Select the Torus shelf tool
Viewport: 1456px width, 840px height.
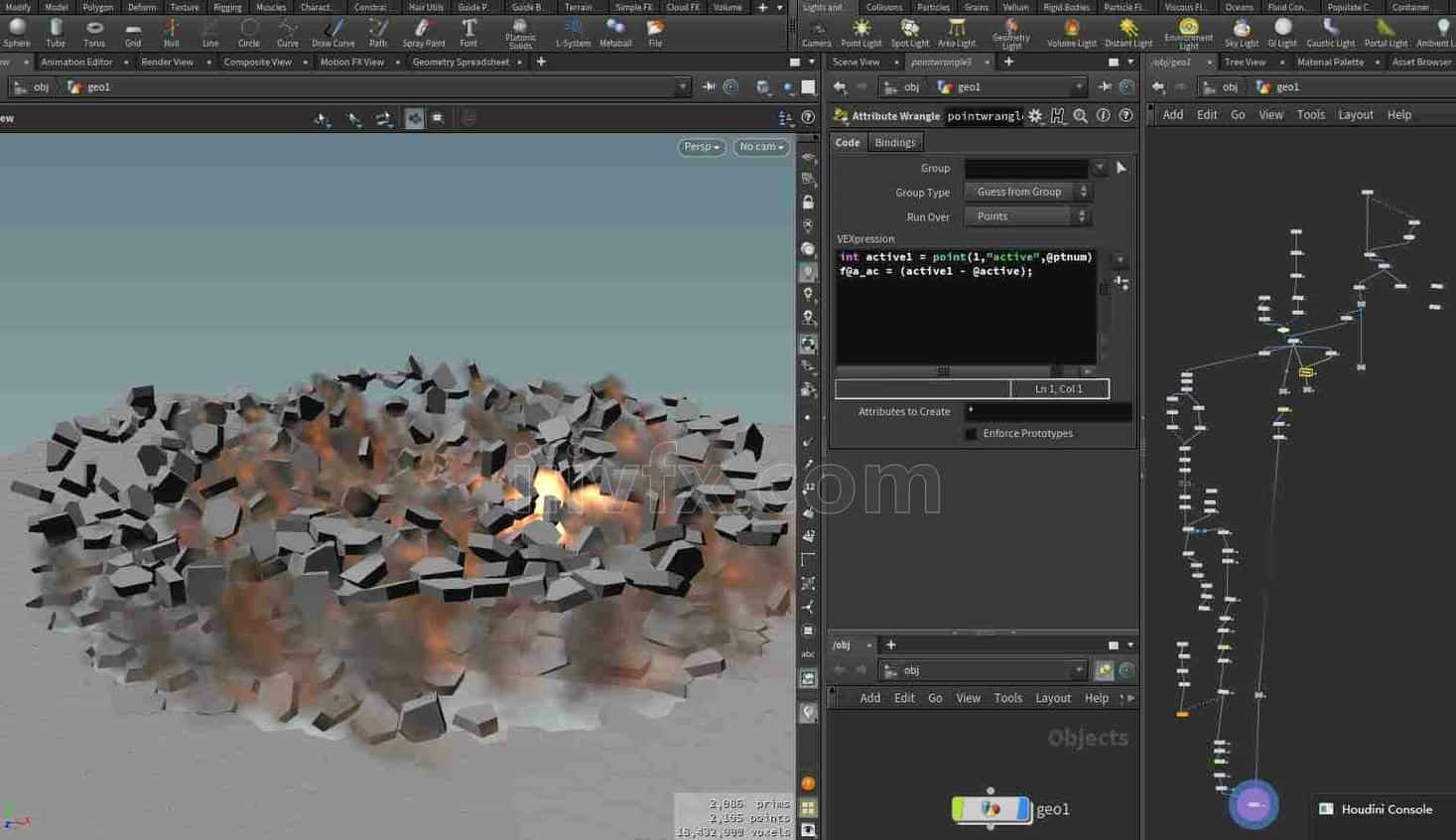(x=94, y=33)
